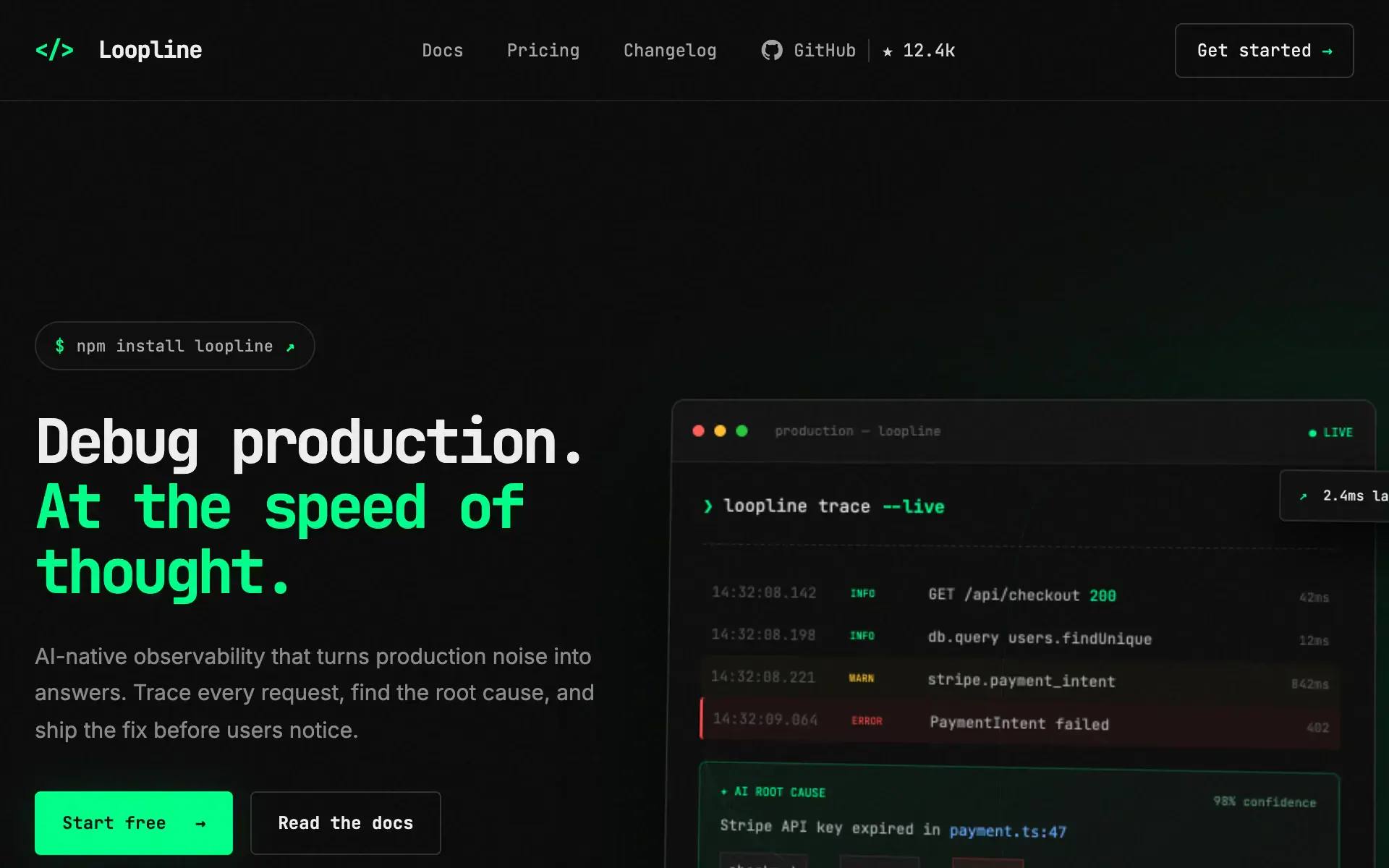This screenshot has width=1389, height=868.
Task: Click the star icon beside 12.4k
Action: [888, 51]
